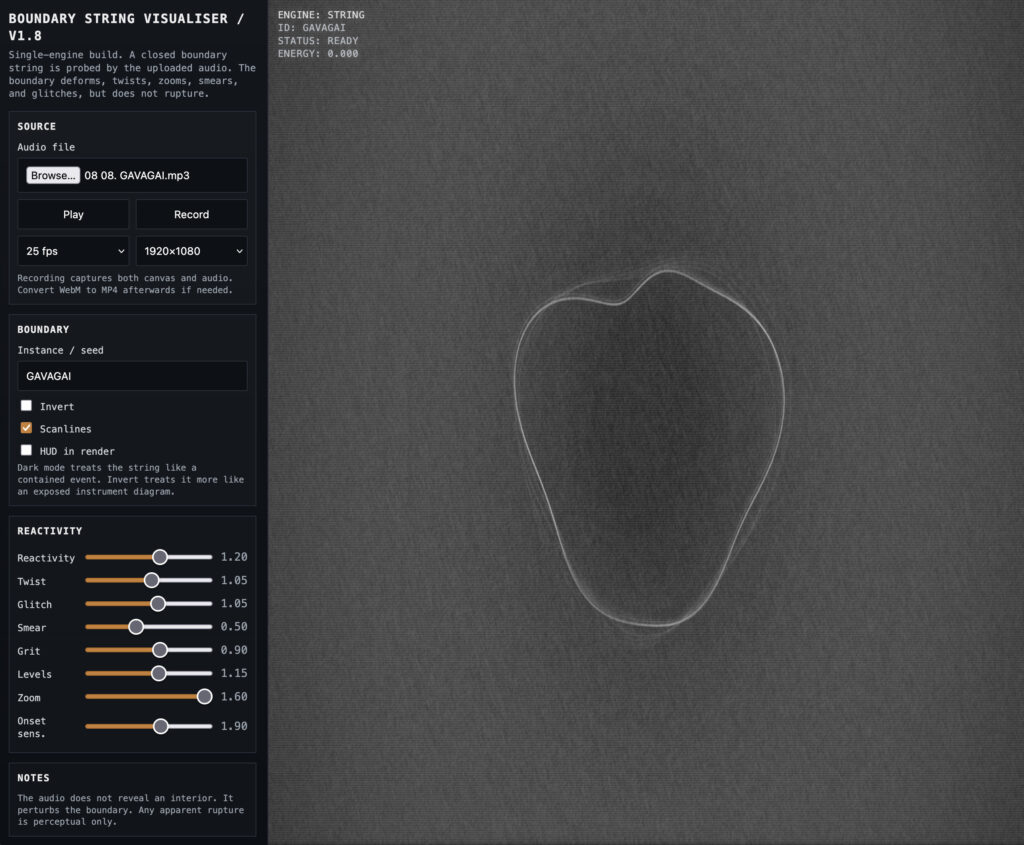Click the Browse... file button
This screenshot has height=845, width=1024.
pyautogui.click(x=53, y=175)
